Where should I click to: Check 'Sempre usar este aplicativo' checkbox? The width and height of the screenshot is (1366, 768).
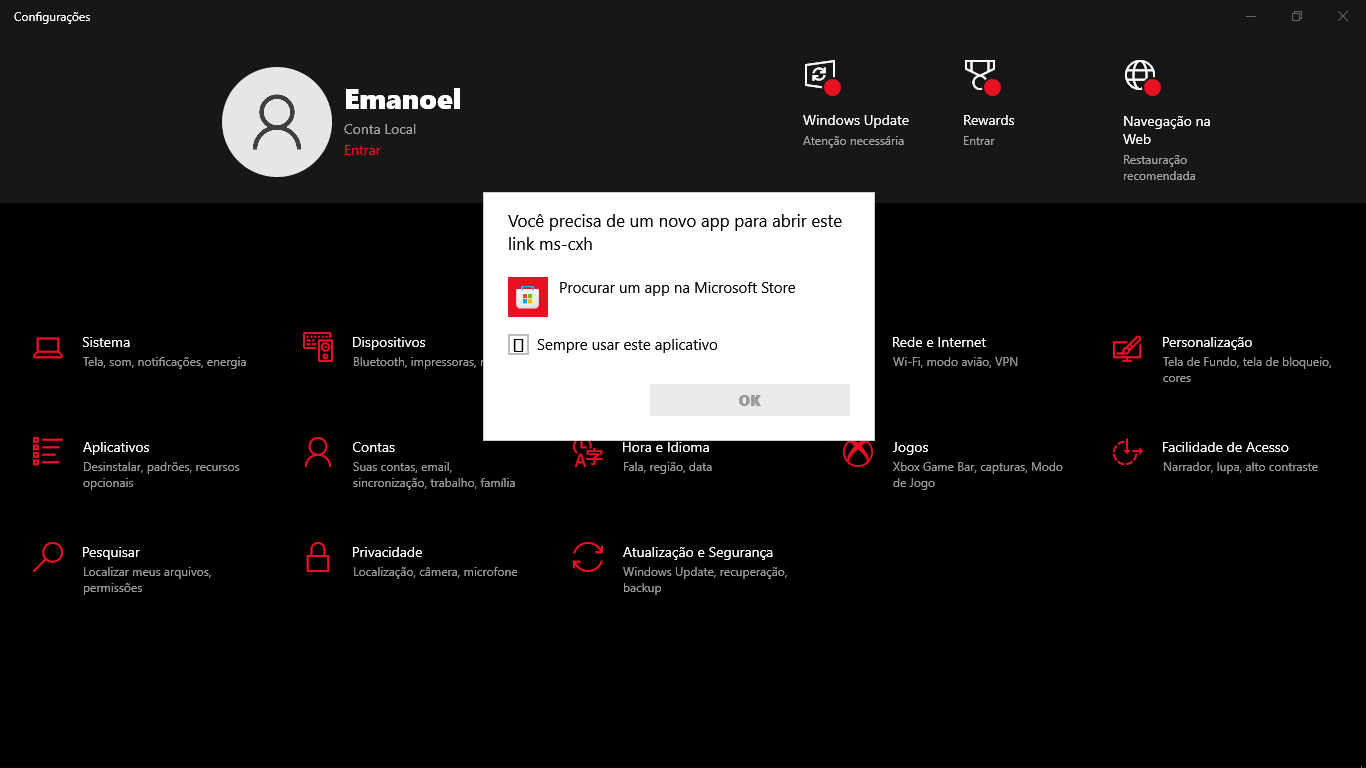click(518, 345)
